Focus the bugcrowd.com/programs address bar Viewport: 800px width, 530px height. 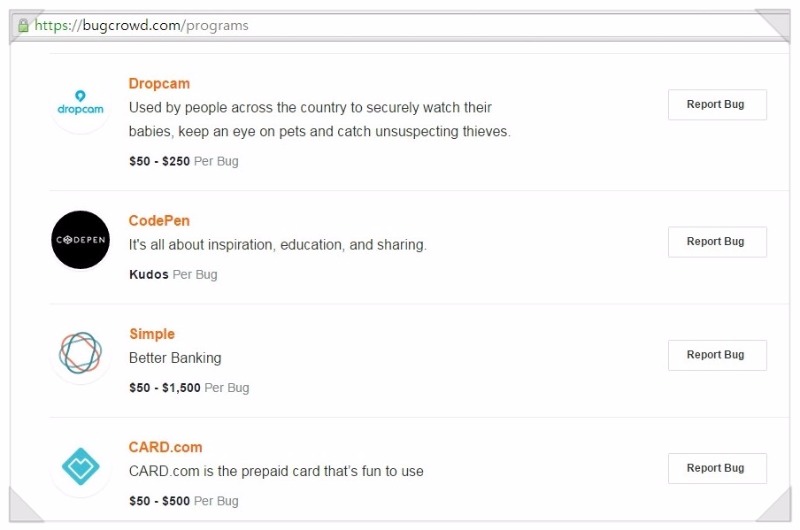coord(398,26)
